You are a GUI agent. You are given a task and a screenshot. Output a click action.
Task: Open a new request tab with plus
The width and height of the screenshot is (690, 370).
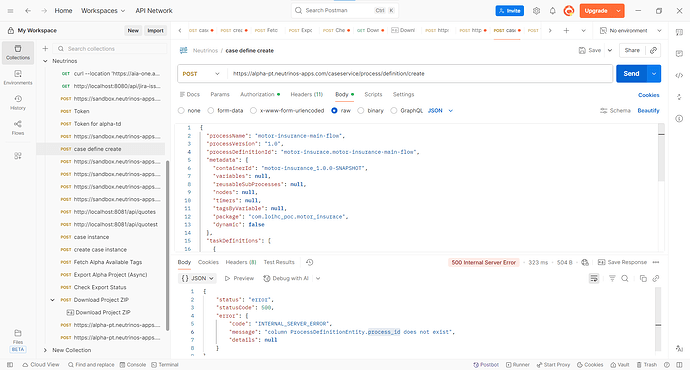566,30
